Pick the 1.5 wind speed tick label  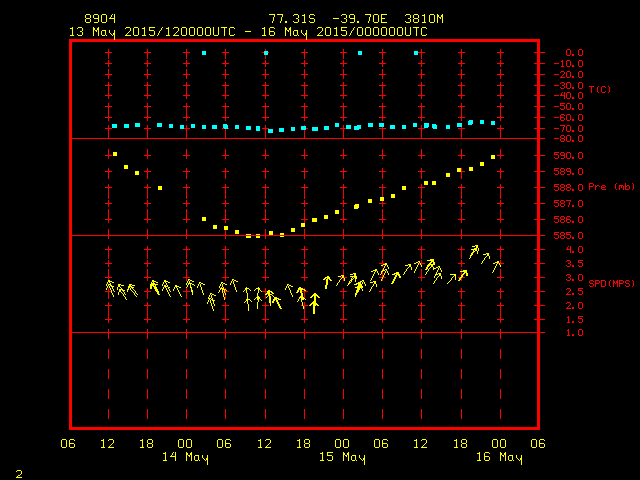[574, 319]
